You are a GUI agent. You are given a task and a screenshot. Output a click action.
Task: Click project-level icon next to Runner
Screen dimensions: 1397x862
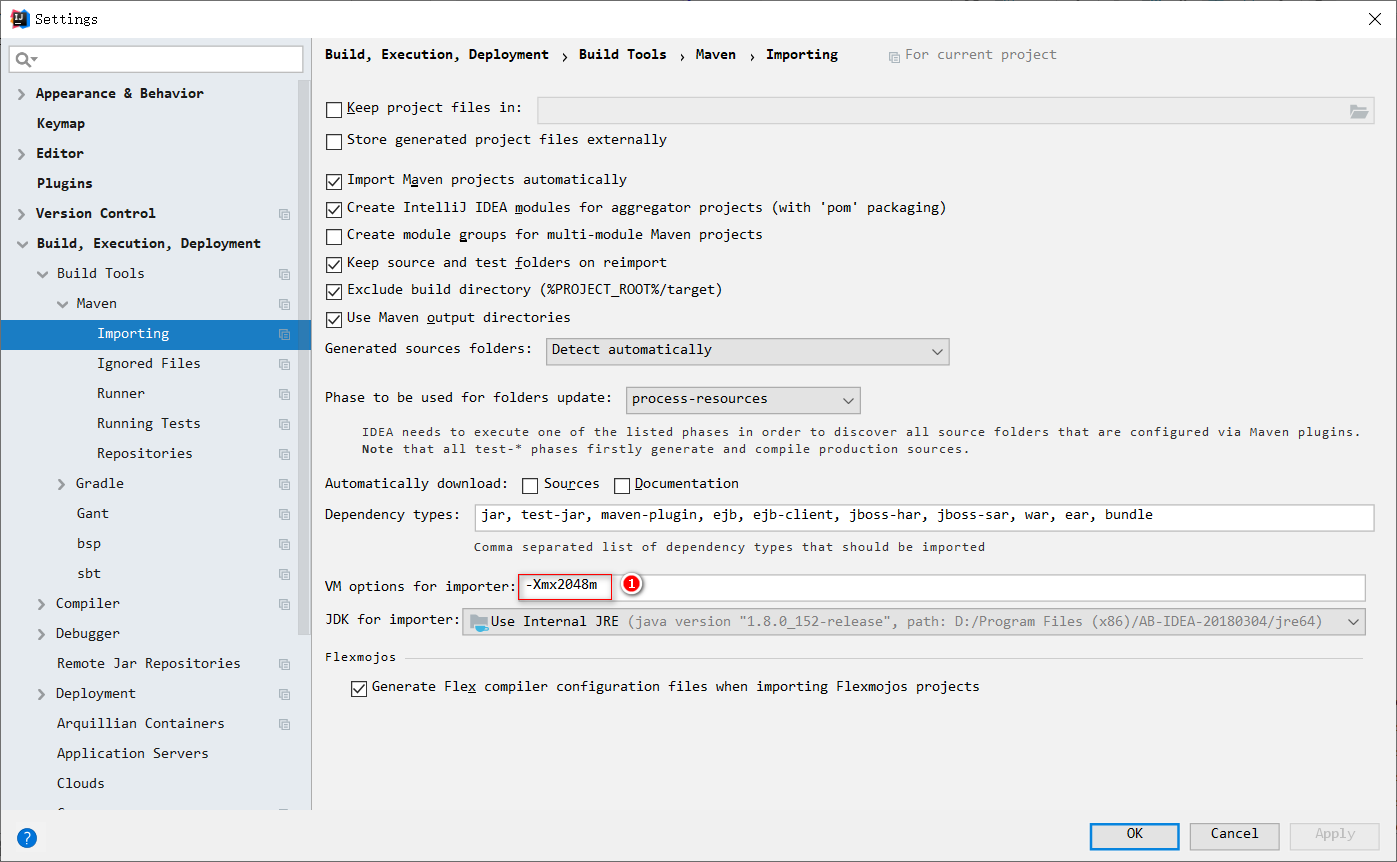pyautogui.click(x=285, y=394)
